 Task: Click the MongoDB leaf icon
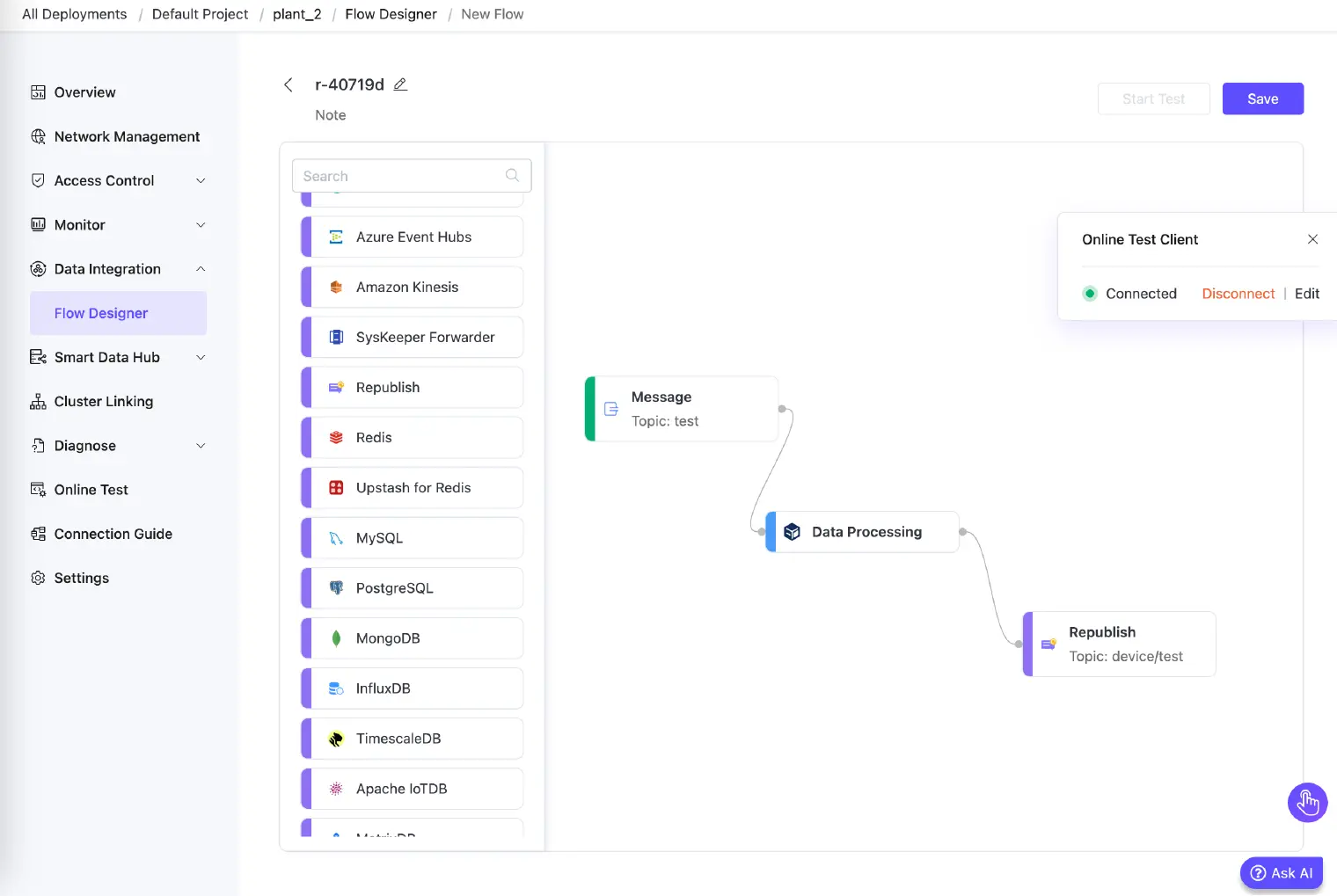pos(336,638)
